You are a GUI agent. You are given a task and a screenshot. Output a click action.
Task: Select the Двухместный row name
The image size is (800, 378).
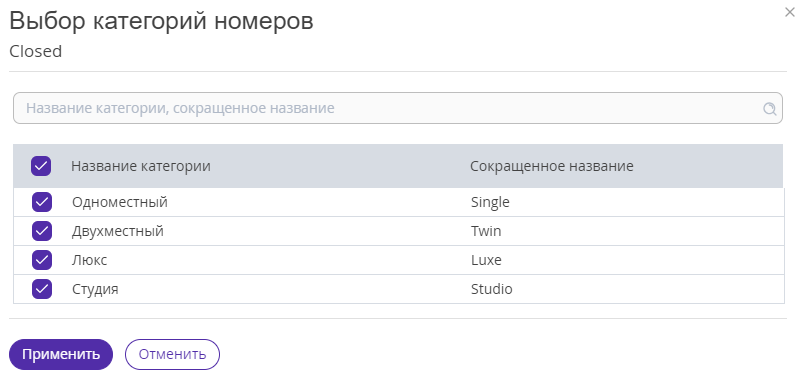coord(118,232)
